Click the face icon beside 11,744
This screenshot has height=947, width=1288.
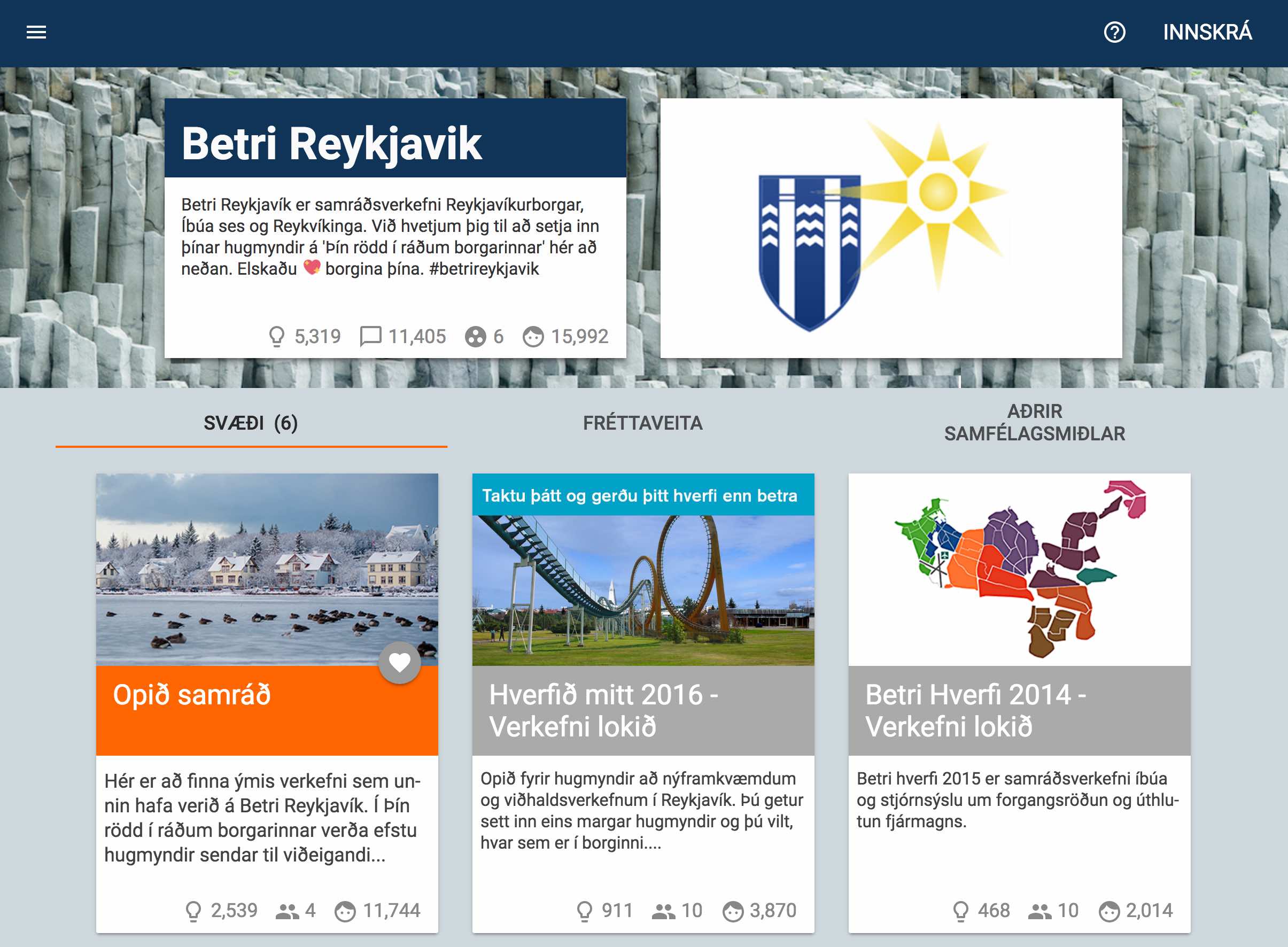click(x=345, y=910)
